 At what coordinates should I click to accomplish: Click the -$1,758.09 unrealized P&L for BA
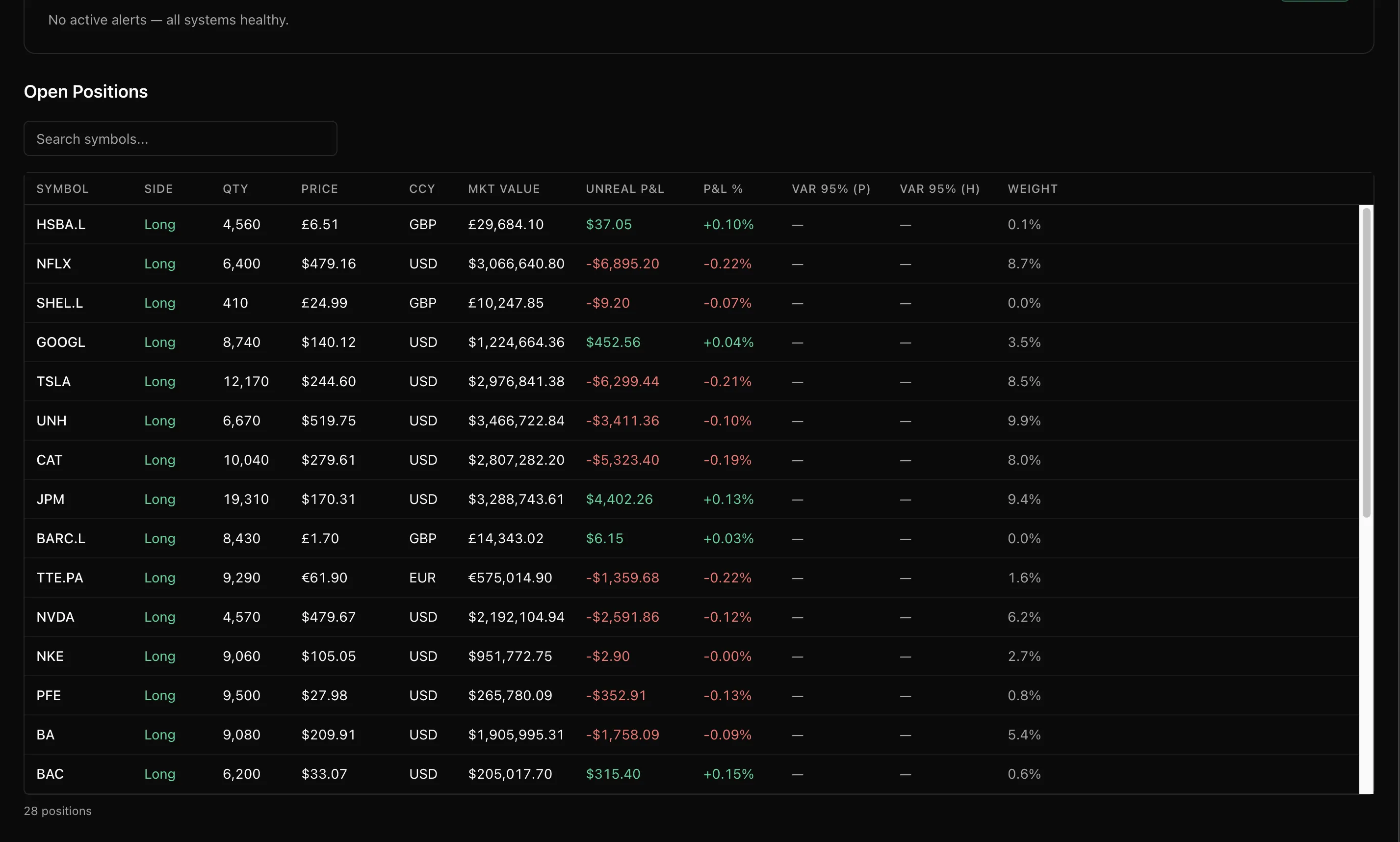pos(622,734)
